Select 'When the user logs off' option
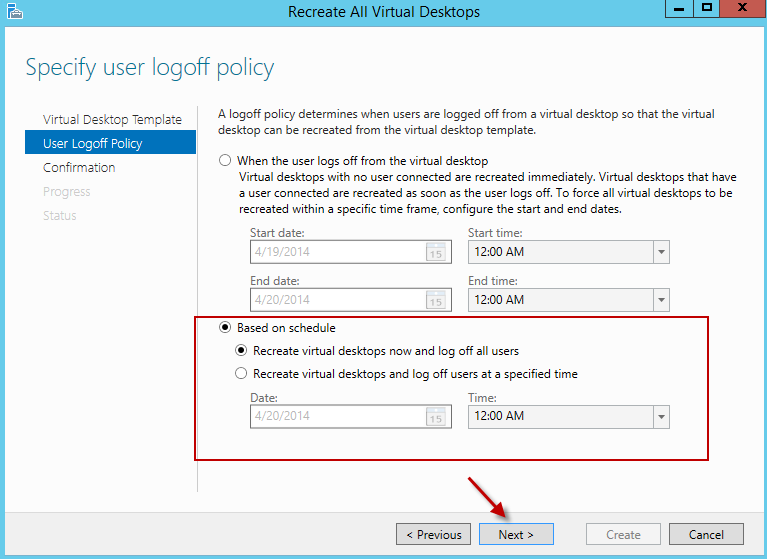 click(225, 160)
